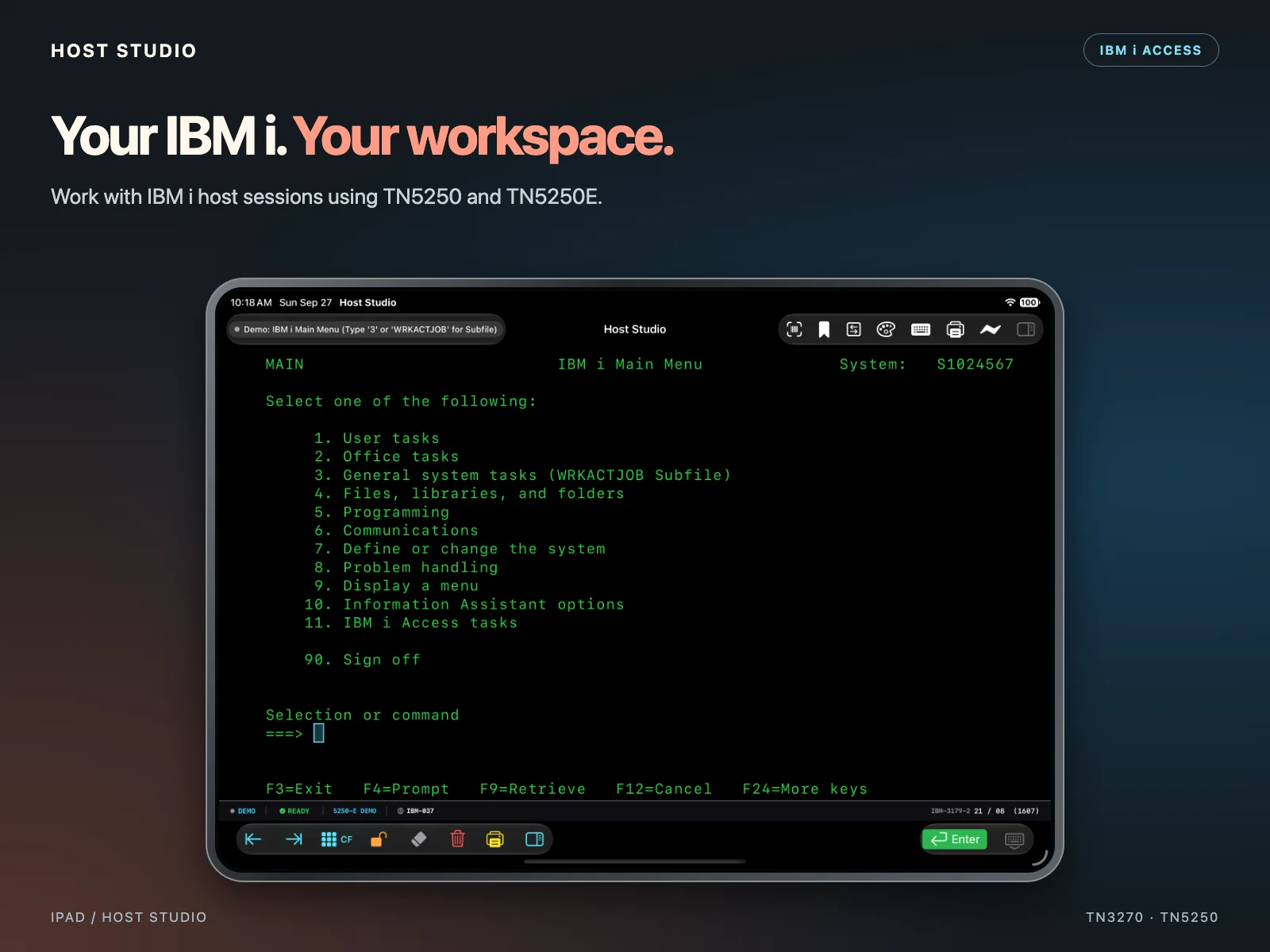The height and width of the screenshot is (952, 1270).
Task: Click the READY status indicator
Action: coord(294,811)
